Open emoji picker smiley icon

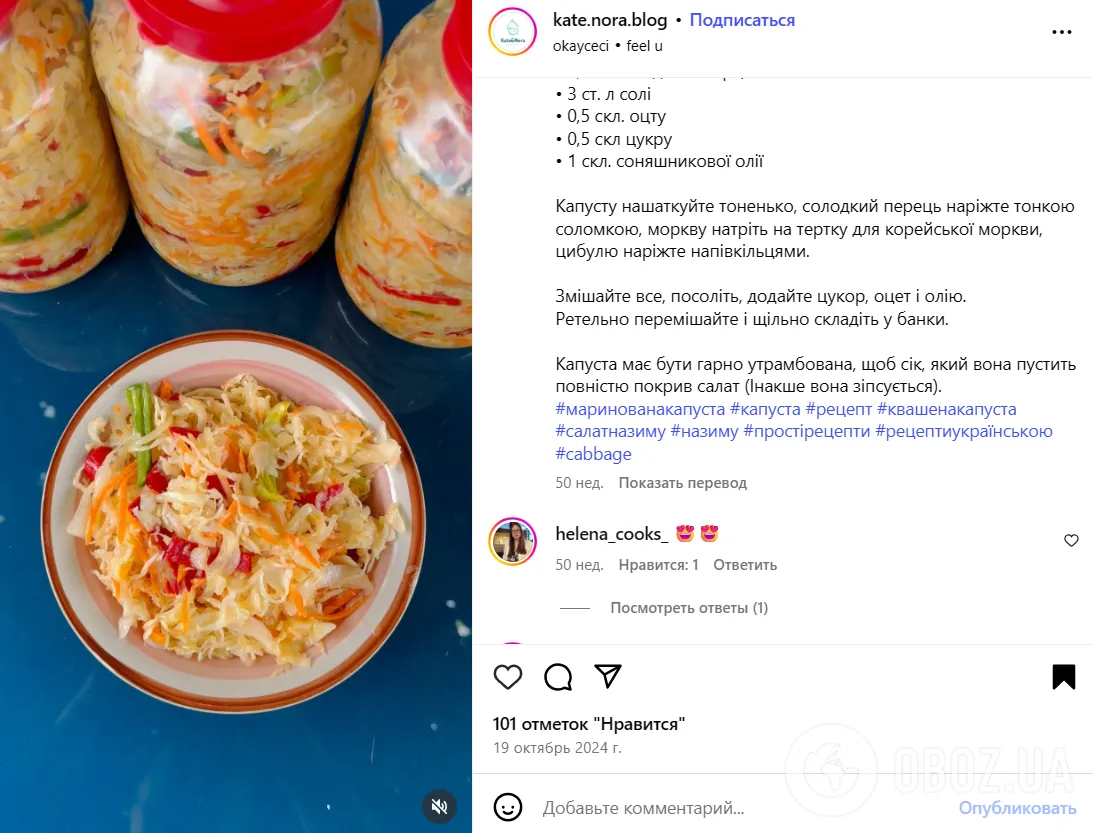point(508,808)
